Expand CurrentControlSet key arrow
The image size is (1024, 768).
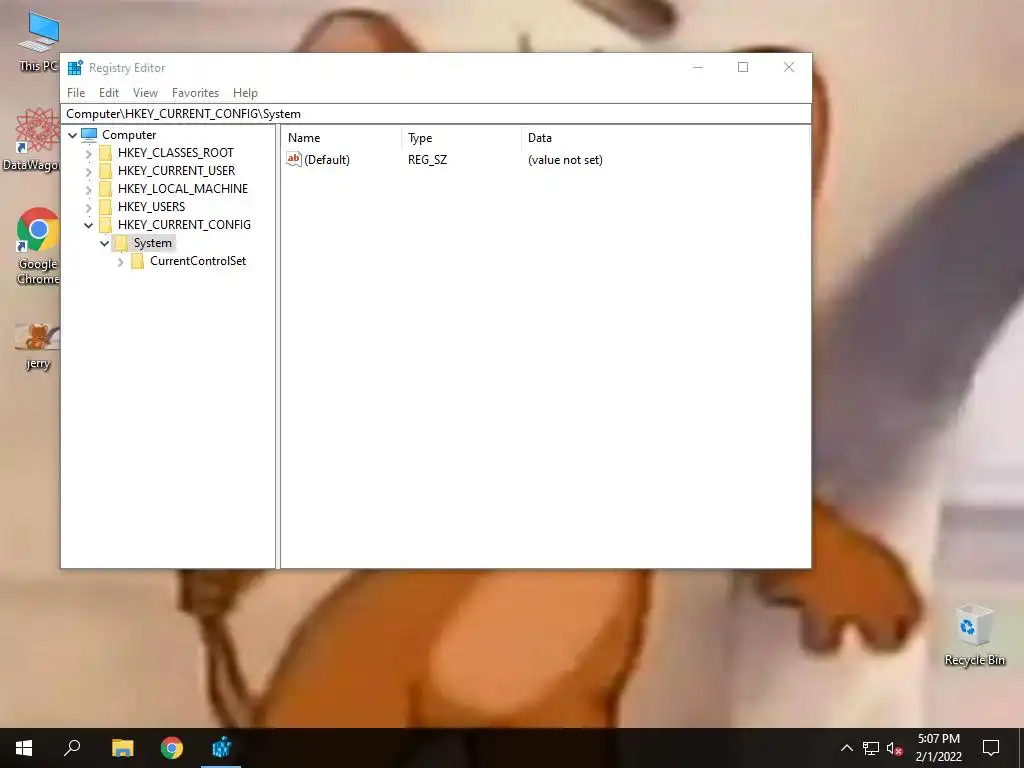(121, 261)
